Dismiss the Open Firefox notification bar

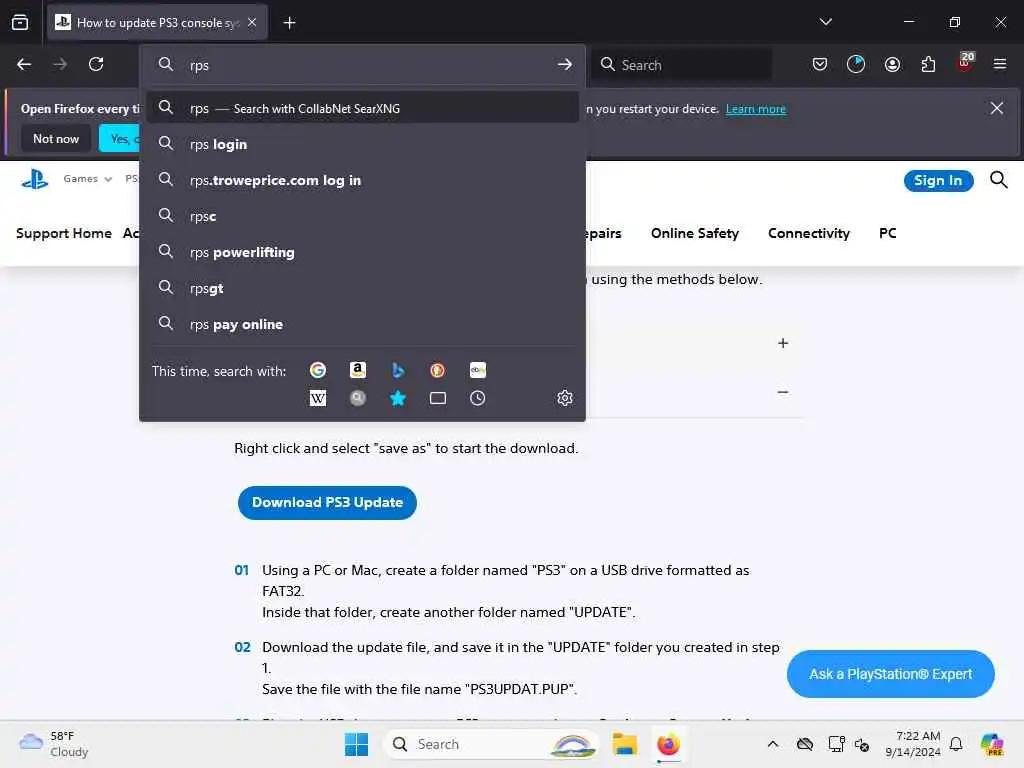tap(997, 108)
